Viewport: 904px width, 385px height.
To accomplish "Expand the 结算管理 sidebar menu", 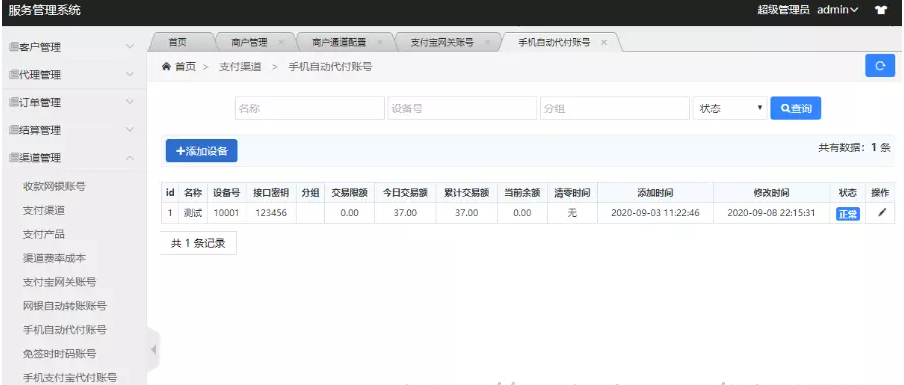I will [73, 130].
